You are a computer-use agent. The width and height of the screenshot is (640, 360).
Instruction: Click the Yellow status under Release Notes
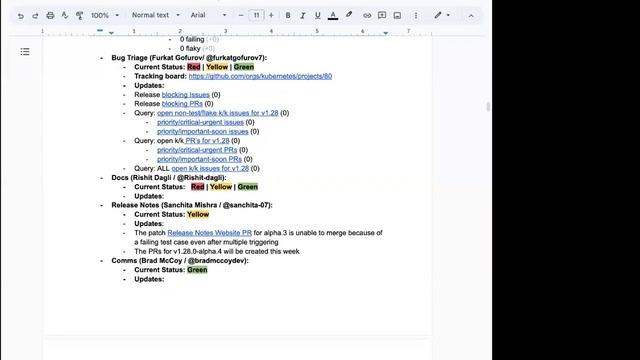pyautogui.click(x=198, y=214)
